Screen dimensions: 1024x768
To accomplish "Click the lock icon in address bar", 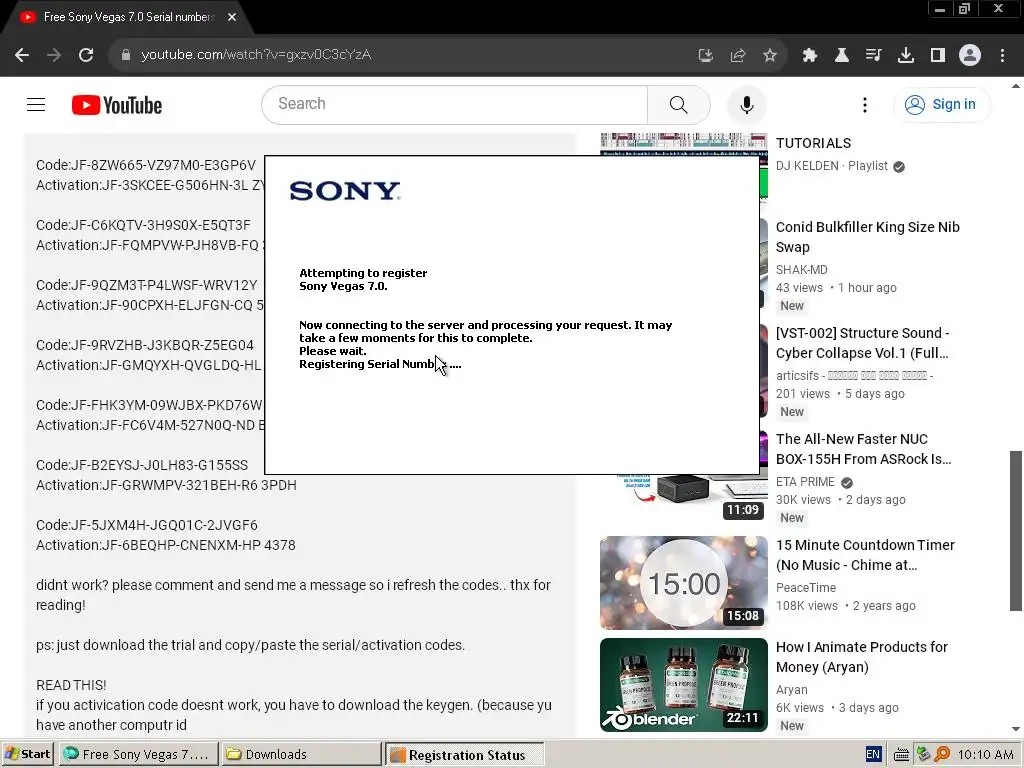I will coord(125,55).
